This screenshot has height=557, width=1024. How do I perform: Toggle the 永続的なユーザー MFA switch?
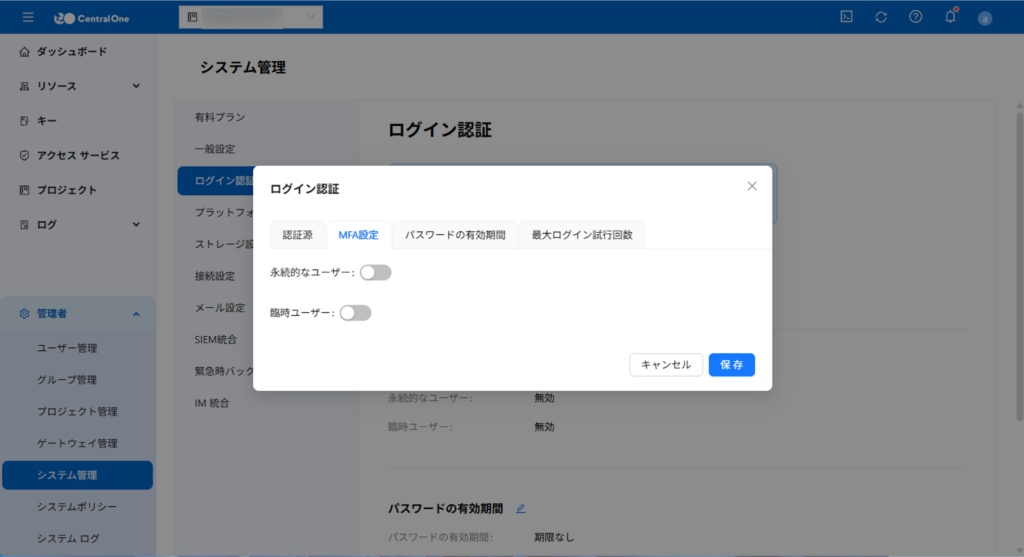(376, 272)
